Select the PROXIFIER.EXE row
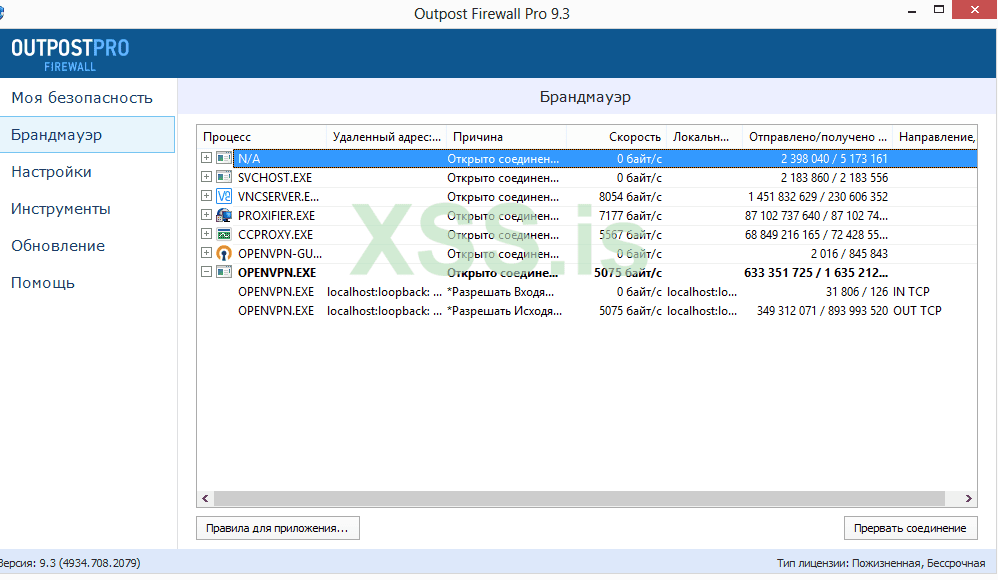 (587, 216)
